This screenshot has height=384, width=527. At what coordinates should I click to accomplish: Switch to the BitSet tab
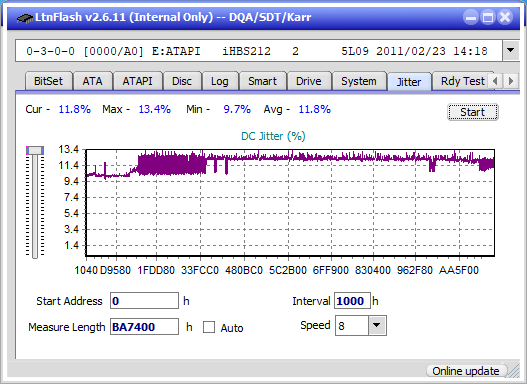pos(49,81)
